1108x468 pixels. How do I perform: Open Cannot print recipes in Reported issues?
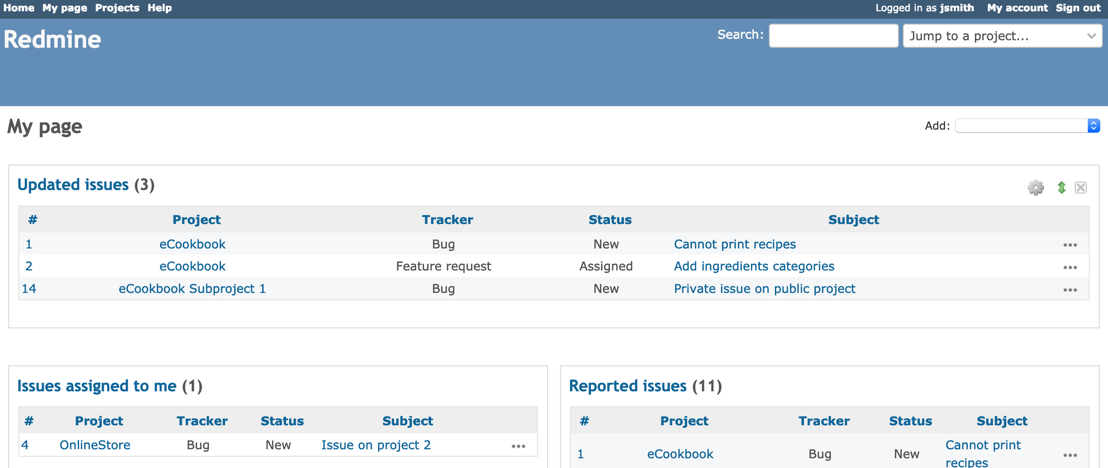[983, 455]
